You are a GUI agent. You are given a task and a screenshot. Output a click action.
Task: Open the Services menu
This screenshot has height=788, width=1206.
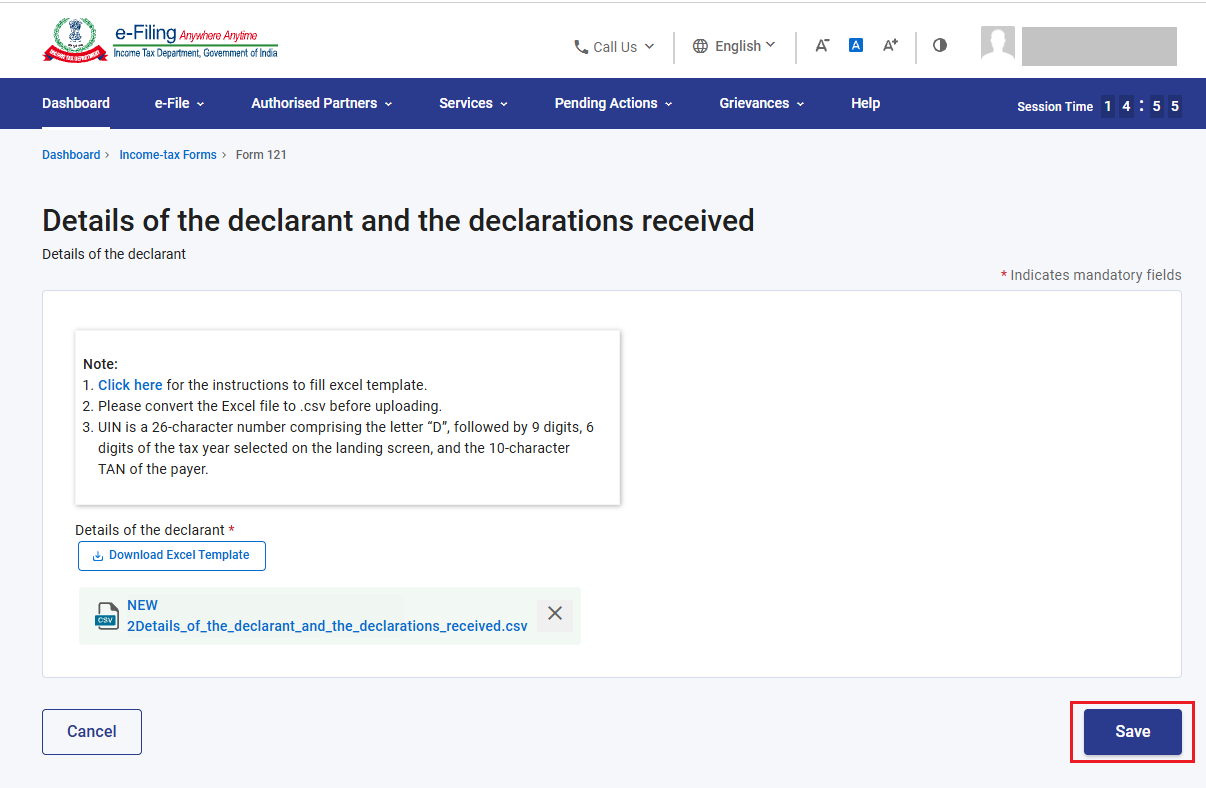tap(474, 103)
